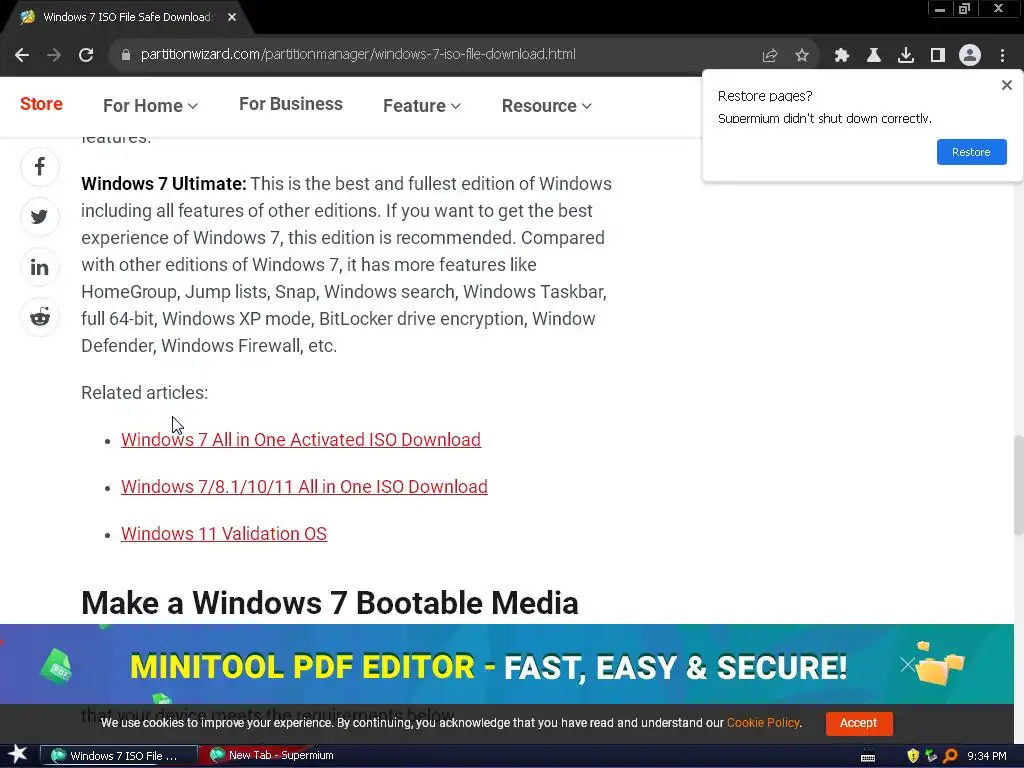The width and height of the screenshot is (1024, 768).
Task: Select the Windows 7 ISO File Safe Download tab
Action: coord(127,17)
